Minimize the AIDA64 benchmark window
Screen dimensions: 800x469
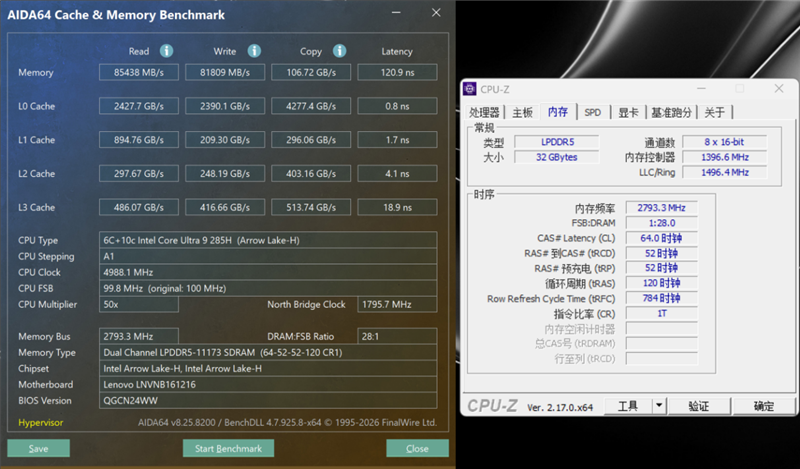pos(396,13)
